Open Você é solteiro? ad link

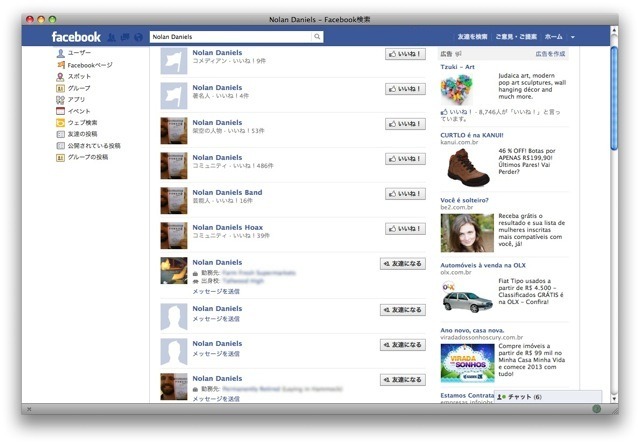point(464,200)
